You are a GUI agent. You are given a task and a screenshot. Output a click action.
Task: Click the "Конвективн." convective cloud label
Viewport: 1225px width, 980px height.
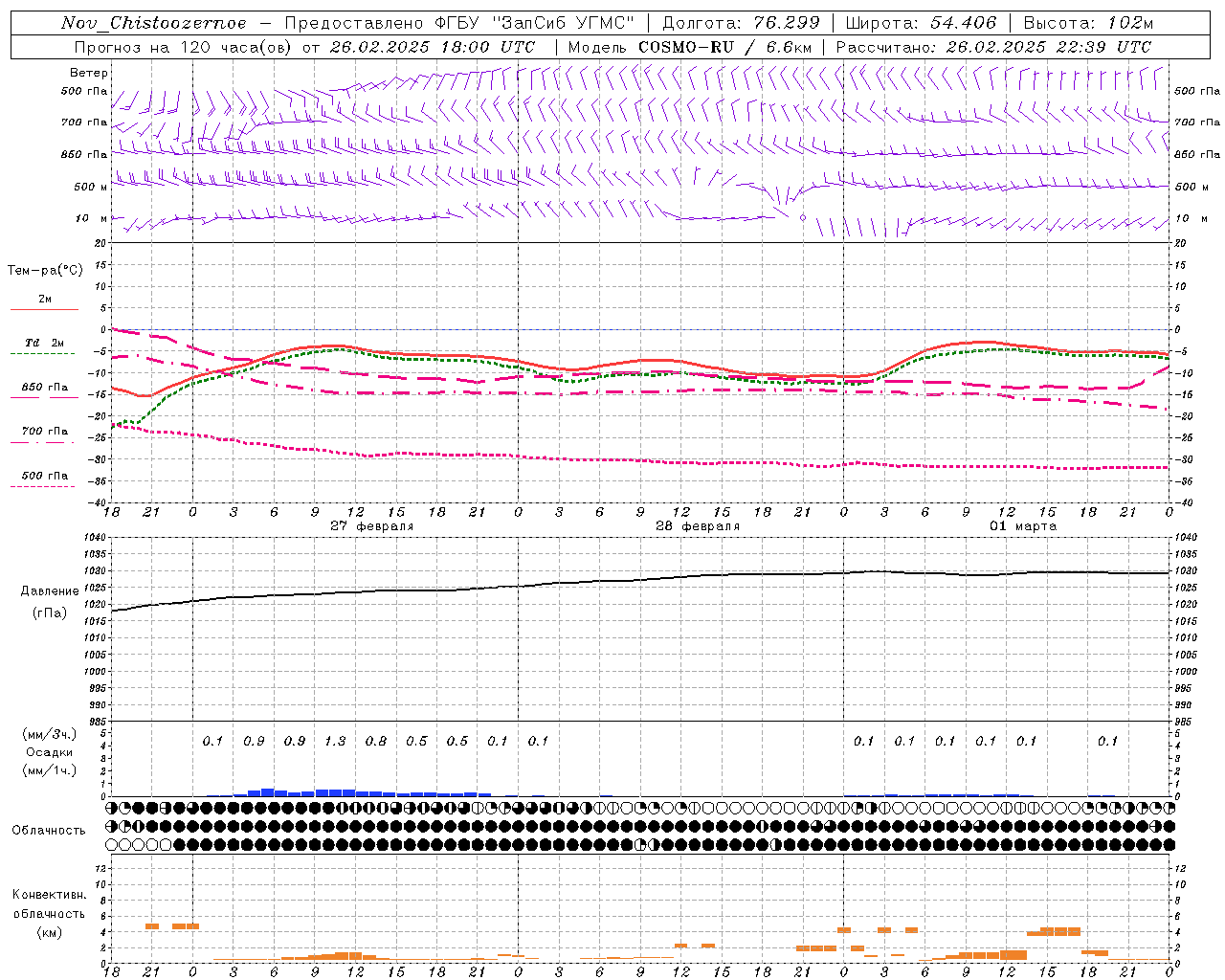point(49,895)
